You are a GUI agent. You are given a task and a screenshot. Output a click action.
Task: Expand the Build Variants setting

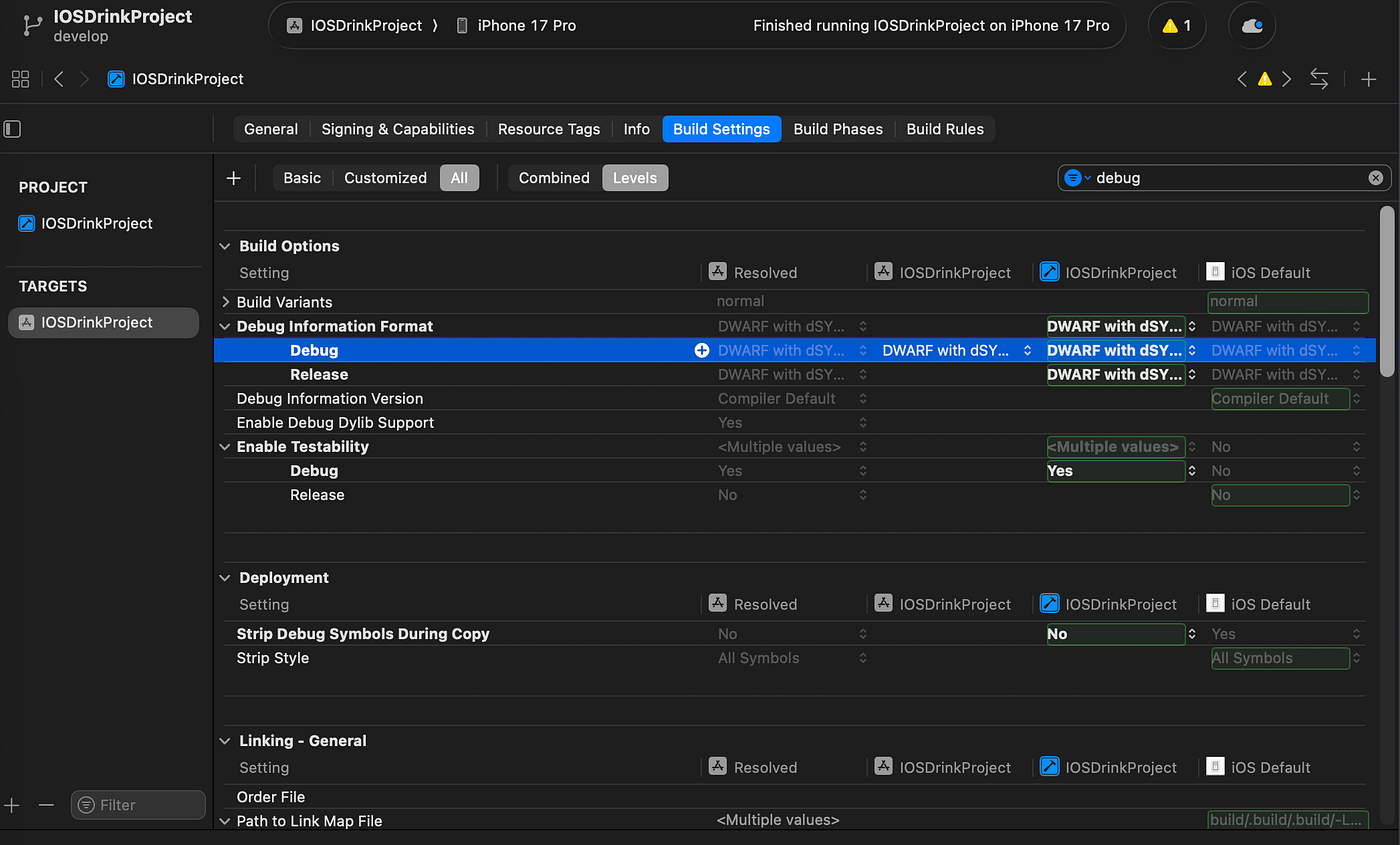225,302
